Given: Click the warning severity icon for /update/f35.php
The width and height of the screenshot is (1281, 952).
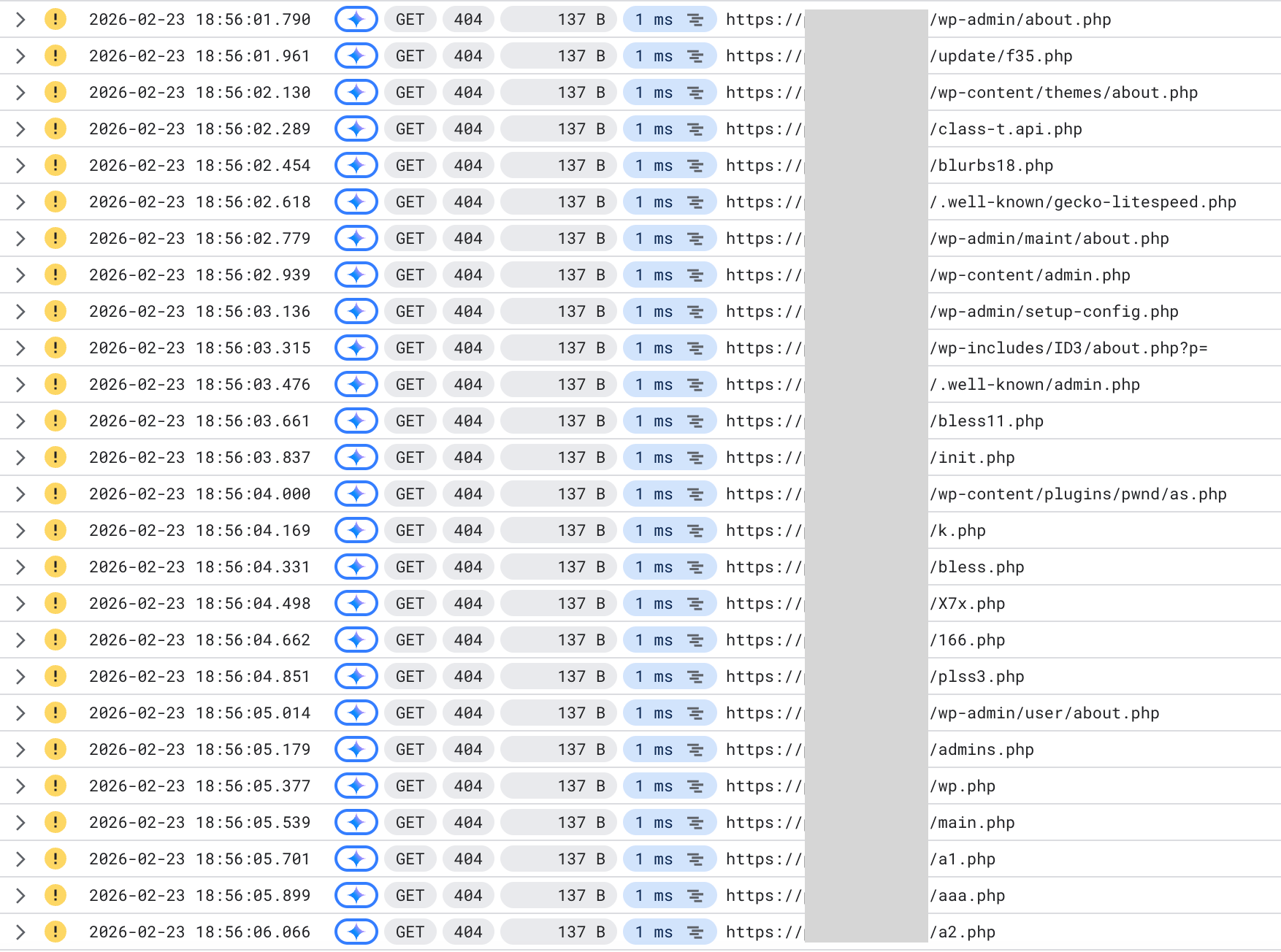Looking at the screenshot, I should [x=55, y=55].
